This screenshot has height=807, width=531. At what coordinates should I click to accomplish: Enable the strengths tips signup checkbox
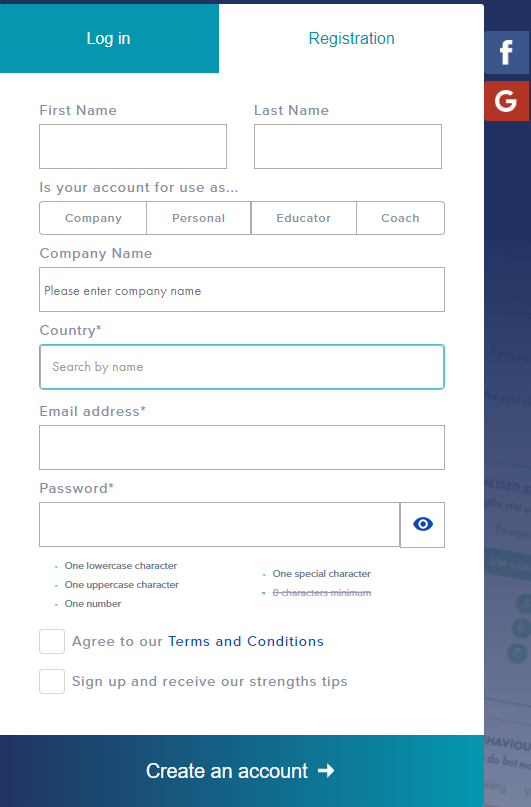52,681
